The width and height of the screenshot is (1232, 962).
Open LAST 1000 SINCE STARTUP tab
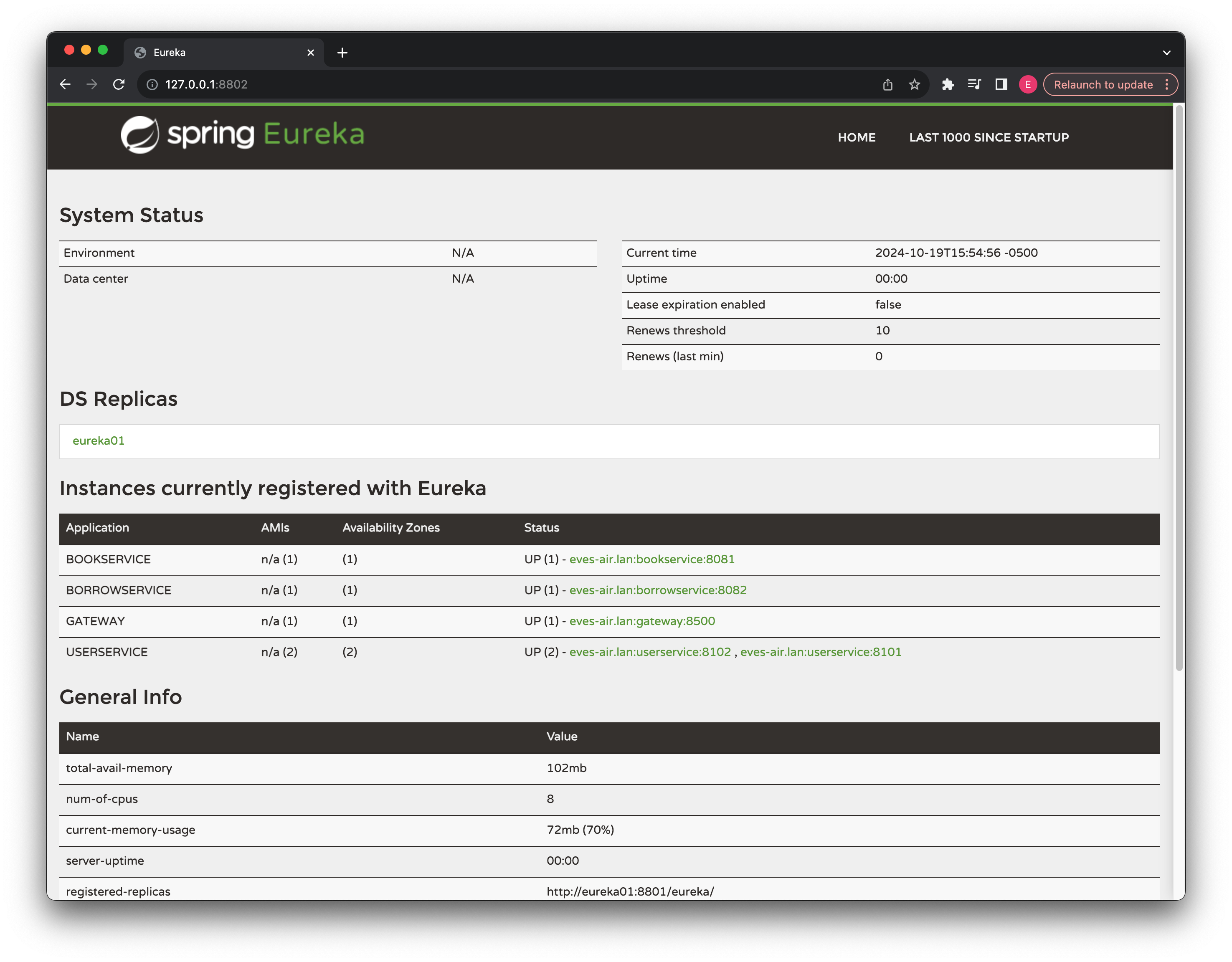coord(989,137)
